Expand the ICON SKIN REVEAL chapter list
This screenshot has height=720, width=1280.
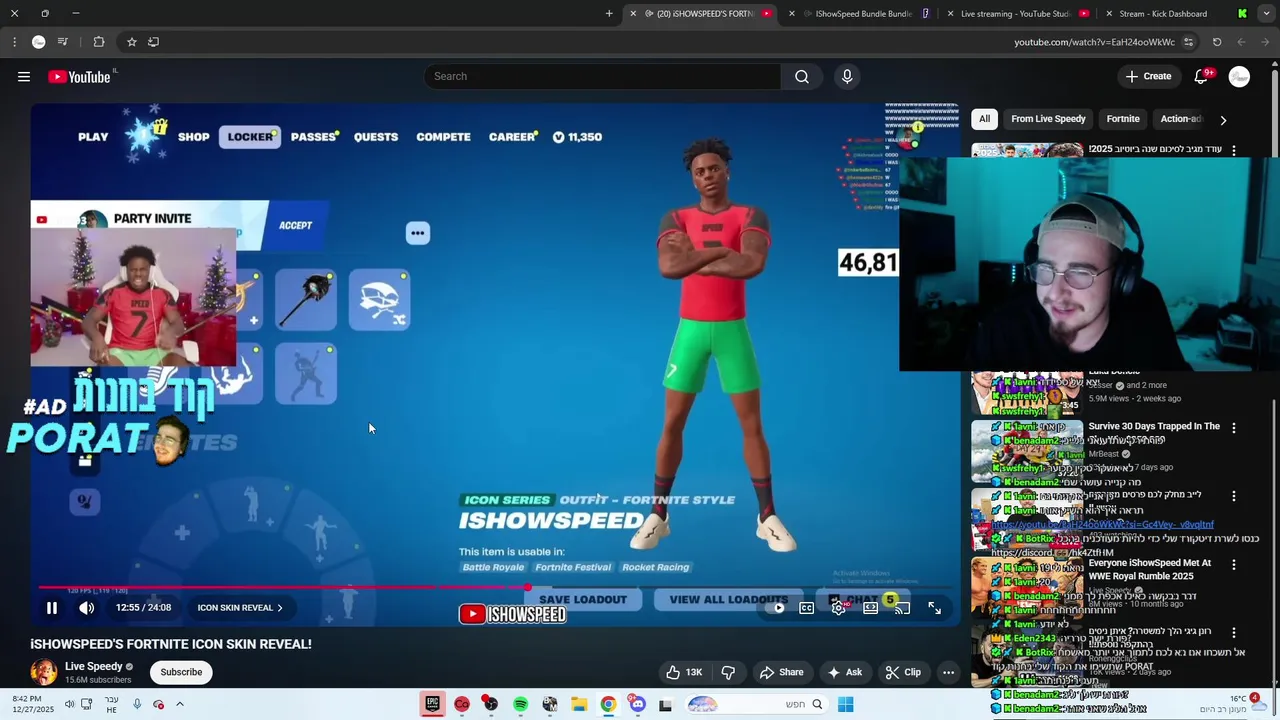coord(240,608)
